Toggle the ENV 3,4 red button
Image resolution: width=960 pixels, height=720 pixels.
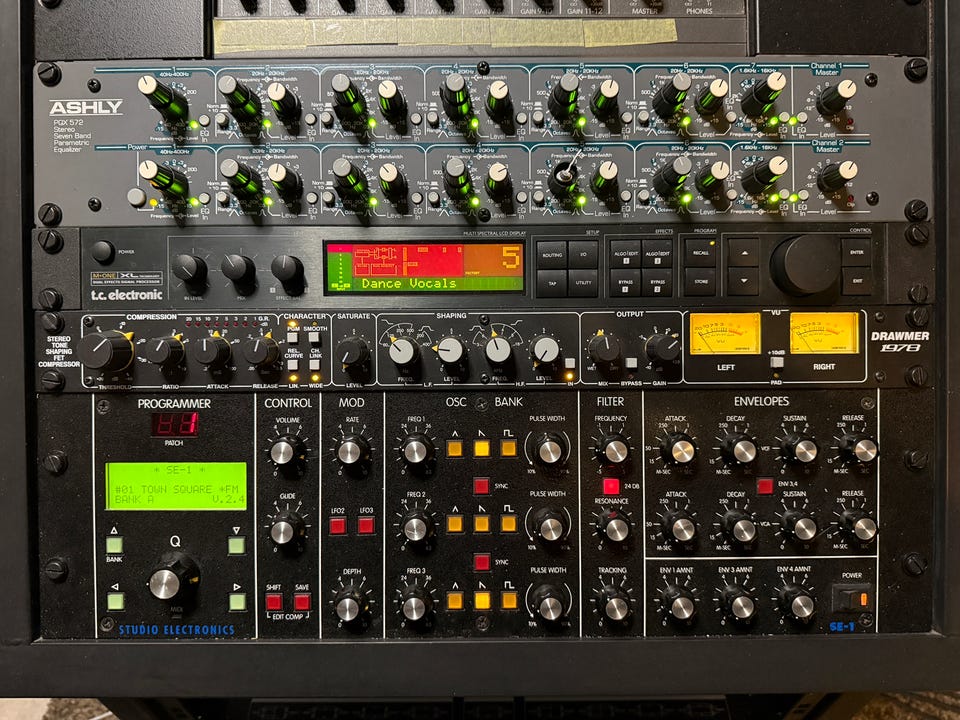[x=765, y=486]
